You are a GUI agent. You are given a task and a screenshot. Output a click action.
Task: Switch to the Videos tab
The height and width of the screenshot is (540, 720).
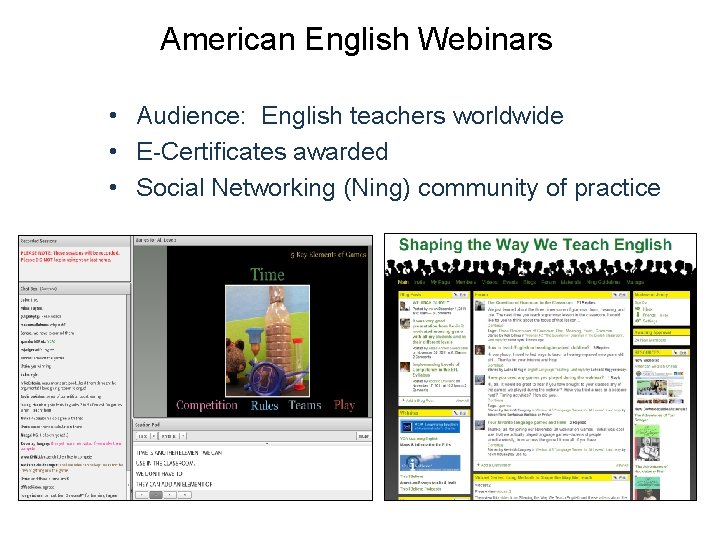489,282
